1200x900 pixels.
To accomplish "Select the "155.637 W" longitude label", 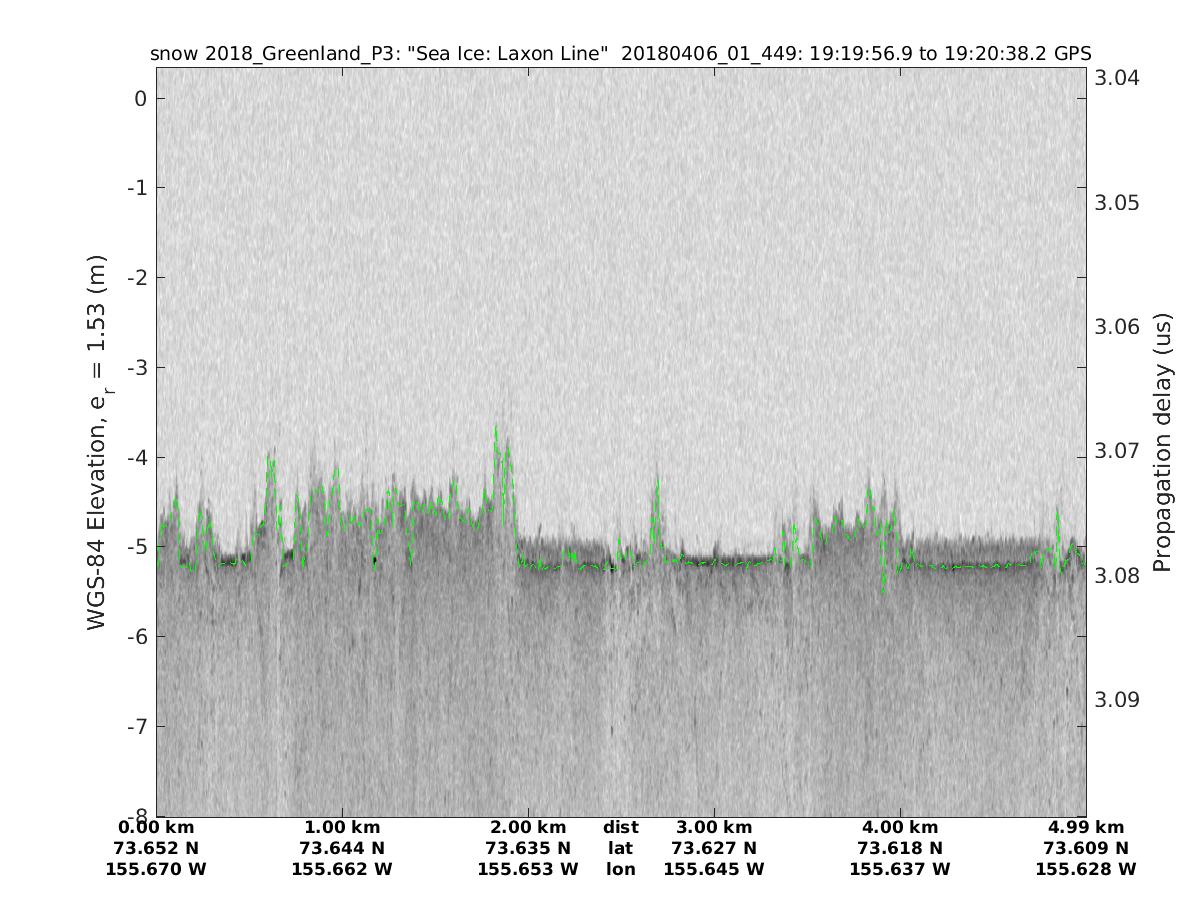I will point(900,869).
